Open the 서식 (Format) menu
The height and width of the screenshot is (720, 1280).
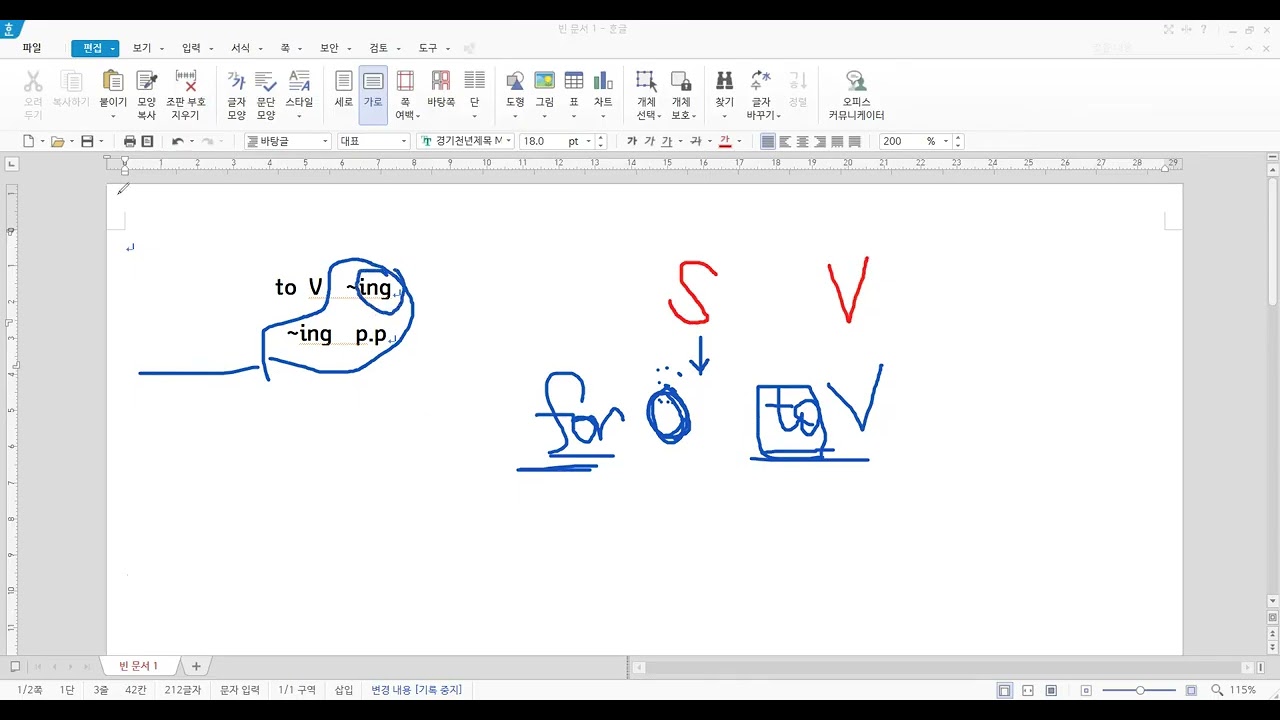point(240,48)
